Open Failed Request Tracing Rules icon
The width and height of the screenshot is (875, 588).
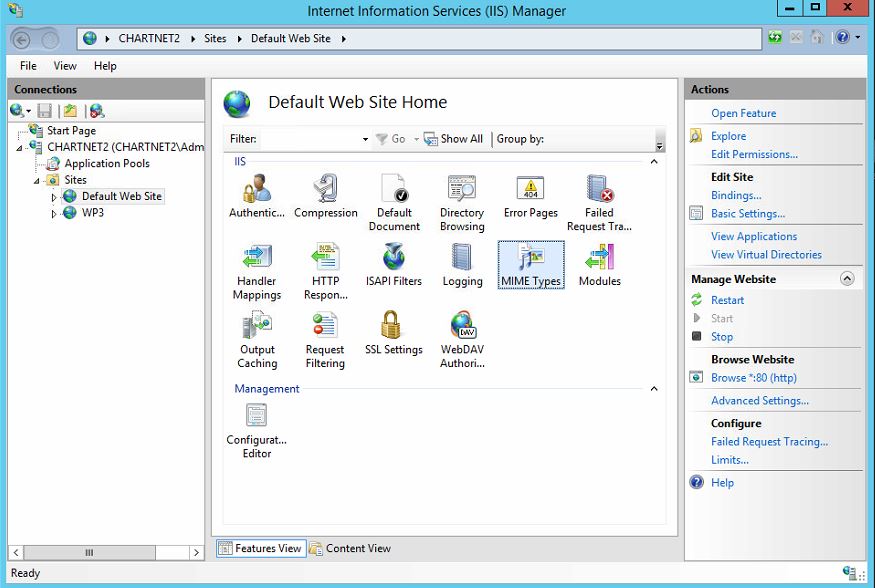[x=599, y=202]
